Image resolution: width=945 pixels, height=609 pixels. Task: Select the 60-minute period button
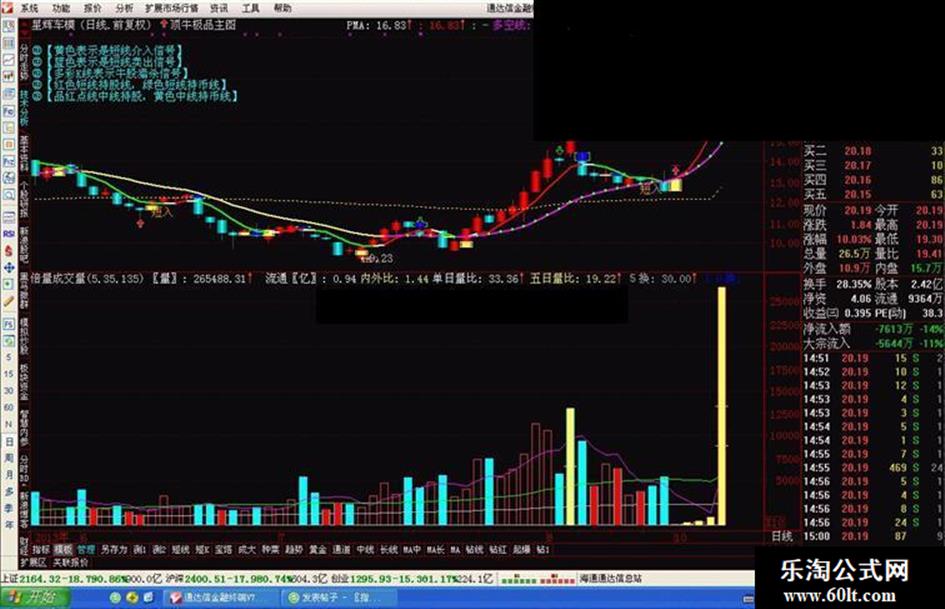tap(8, 408)
